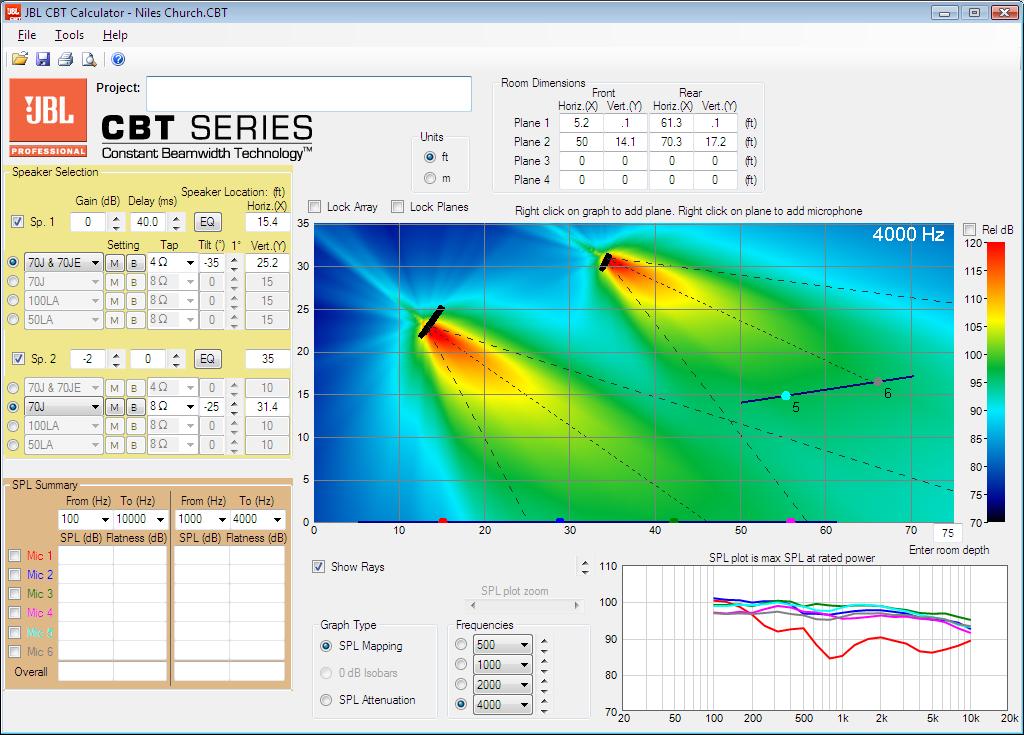Toggle Show Rays checkbox
The width and height of the screenshot is (1024, 735).
tap(318, 566)
